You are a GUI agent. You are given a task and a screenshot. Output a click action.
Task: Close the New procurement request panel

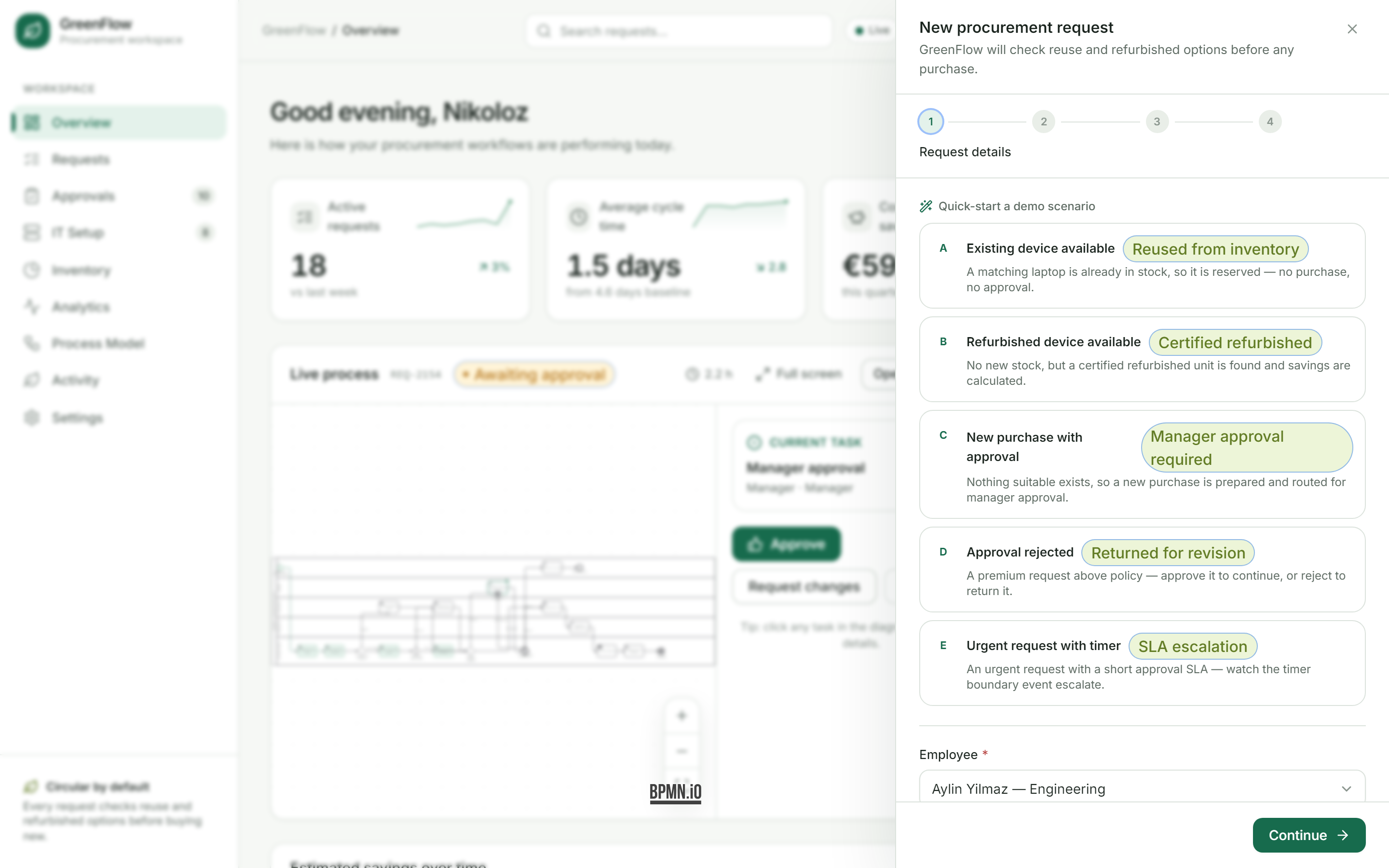(1352, 29)
